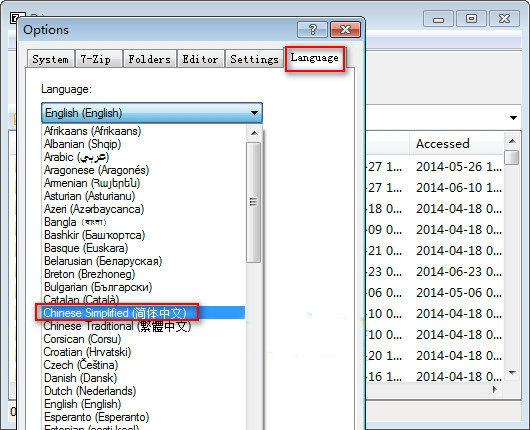The image size is (530, 430).
Task: Pick the Bangla language entry
Action: pyautogui.click(x=144, y=222)
